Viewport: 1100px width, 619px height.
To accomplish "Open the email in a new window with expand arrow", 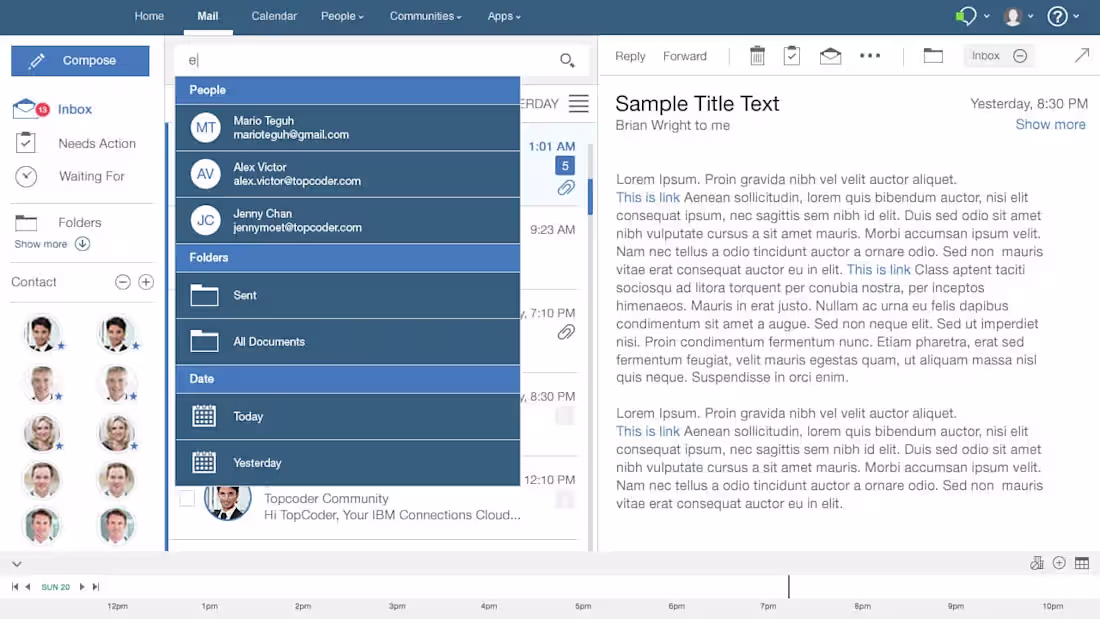I will 1082,56.
